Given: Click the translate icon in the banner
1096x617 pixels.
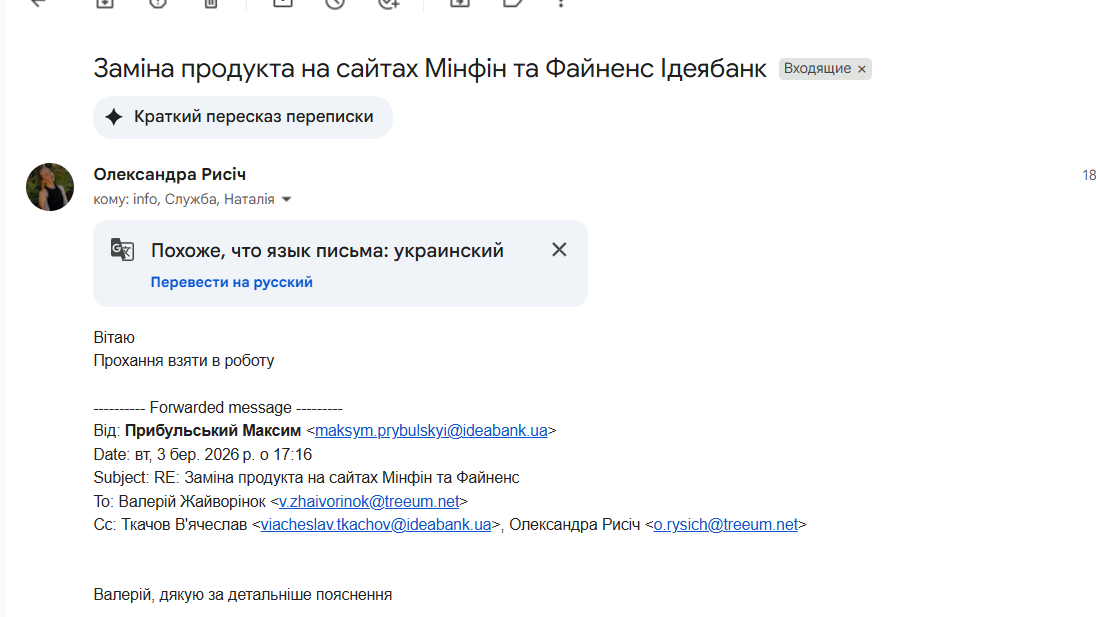Looking at the screenshot, I should tap(122, 250).
